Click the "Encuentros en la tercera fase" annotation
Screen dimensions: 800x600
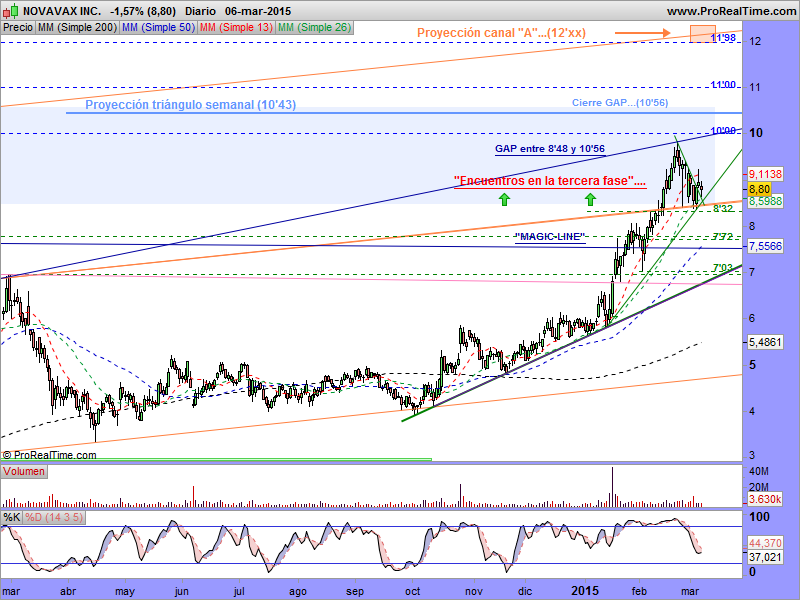point(550,181)
